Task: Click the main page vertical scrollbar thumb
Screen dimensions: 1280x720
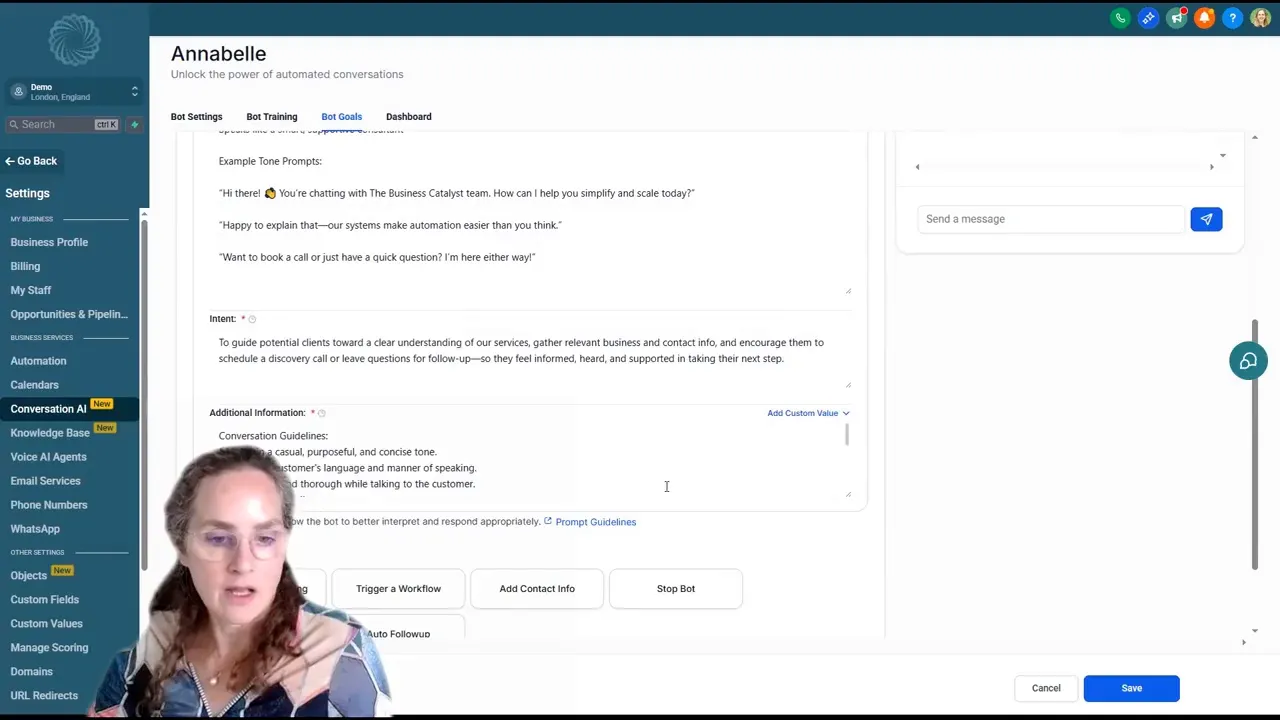Action: pyautogui.click(x=1255, y=445)
